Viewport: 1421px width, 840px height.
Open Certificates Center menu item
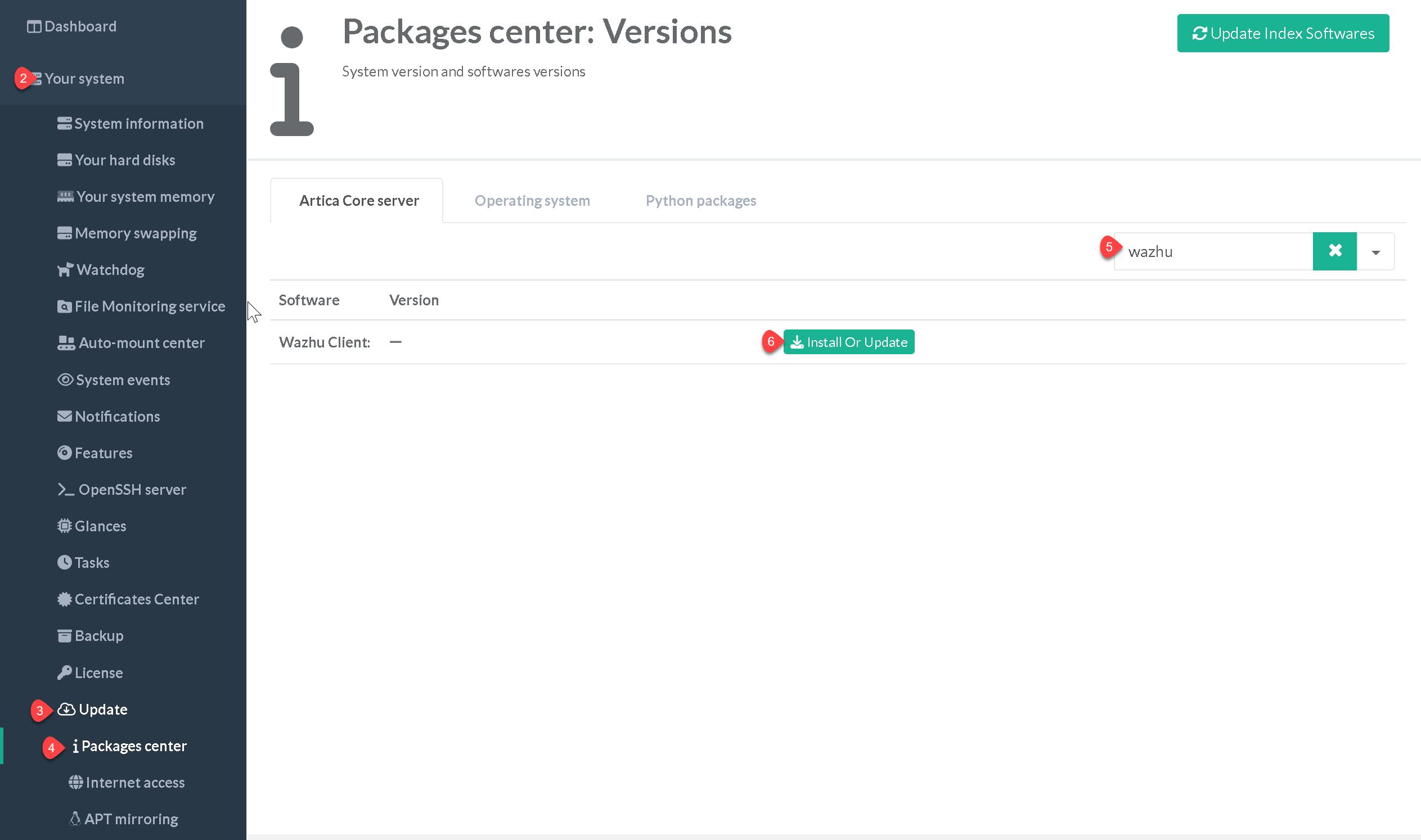point(137,599)
